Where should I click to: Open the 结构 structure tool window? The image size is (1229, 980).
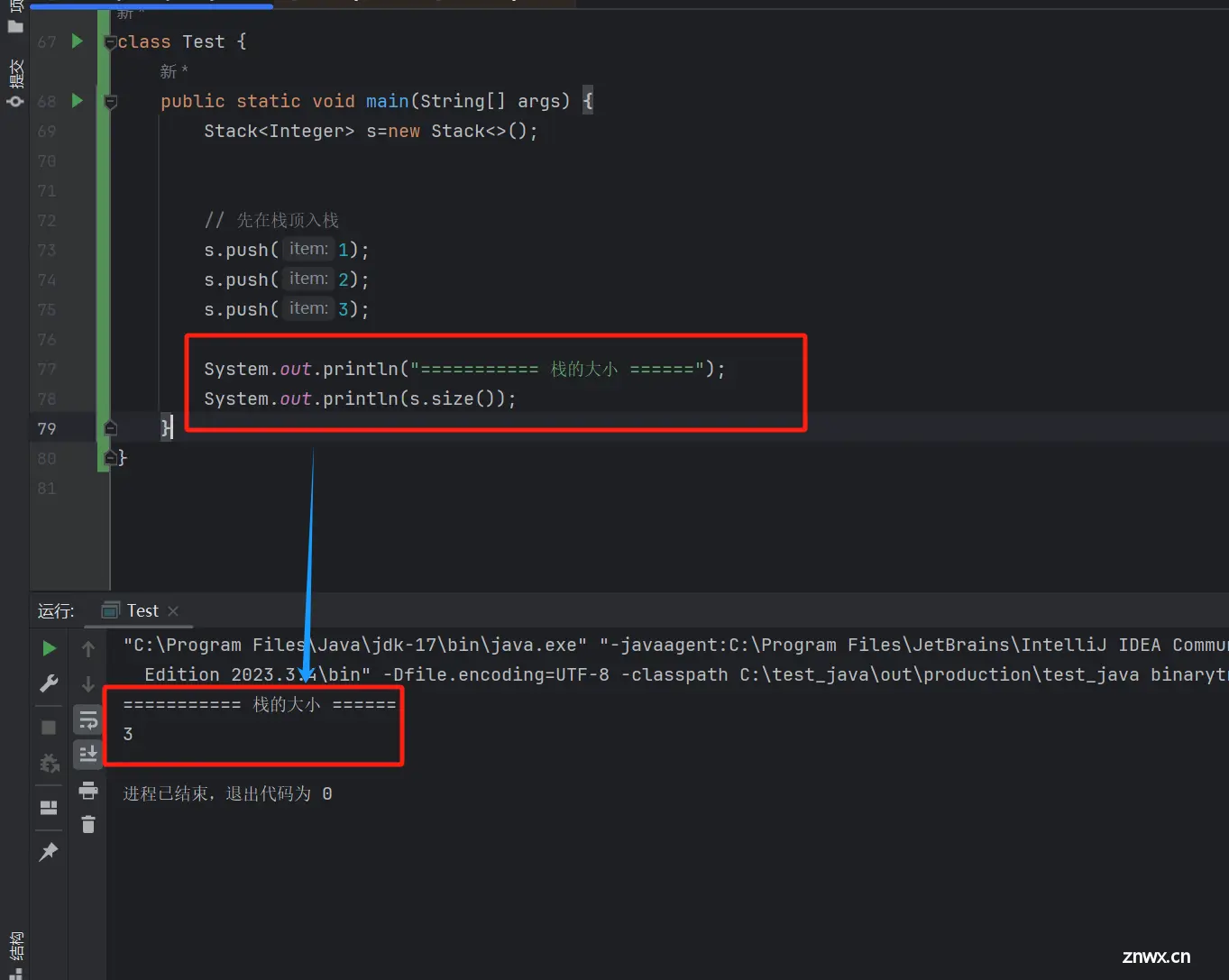pyautogui.click(x=15, y=954)
